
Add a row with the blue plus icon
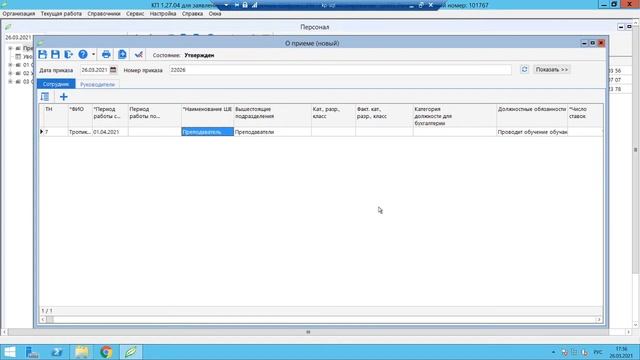(x=63, y=97)
